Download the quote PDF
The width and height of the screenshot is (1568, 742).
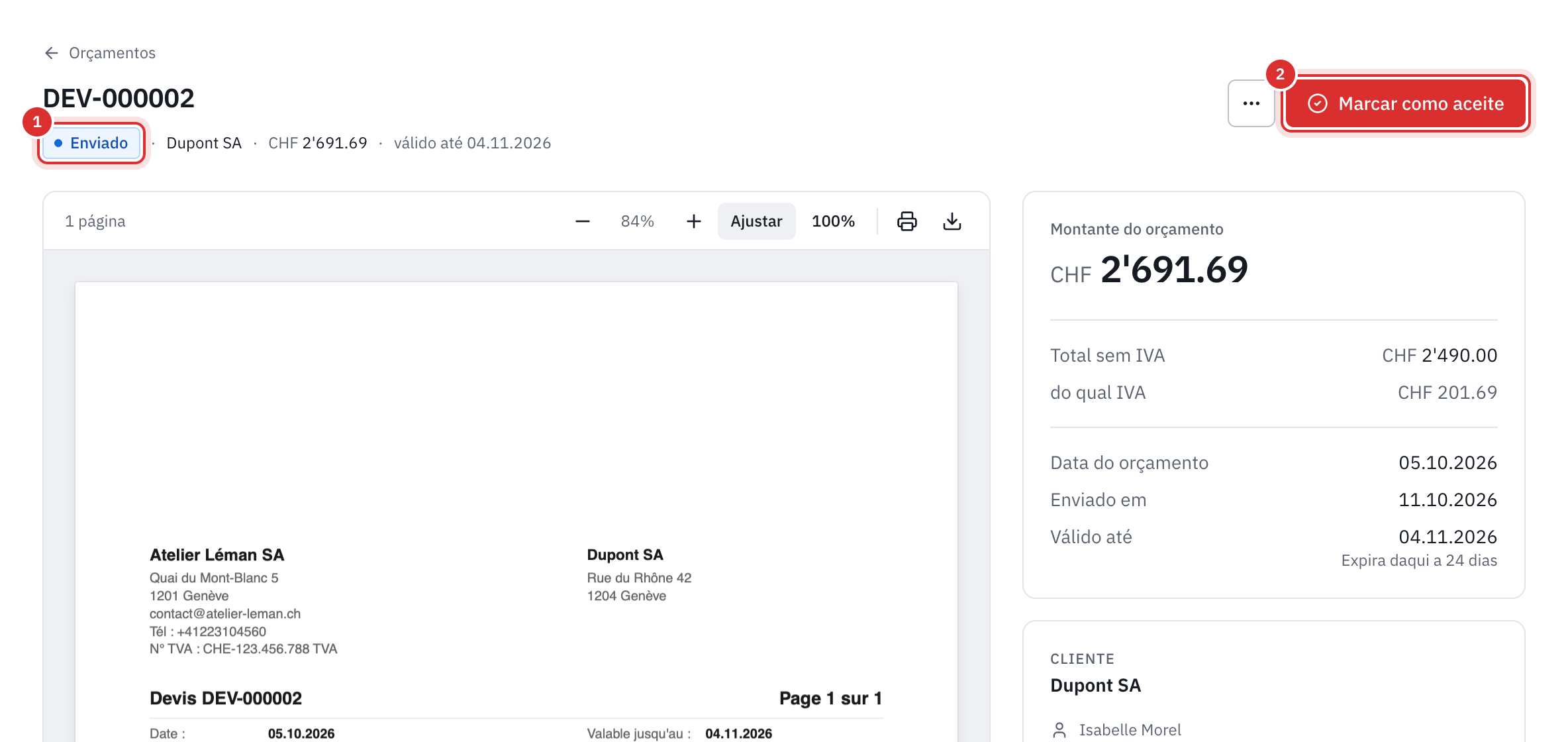952,221
